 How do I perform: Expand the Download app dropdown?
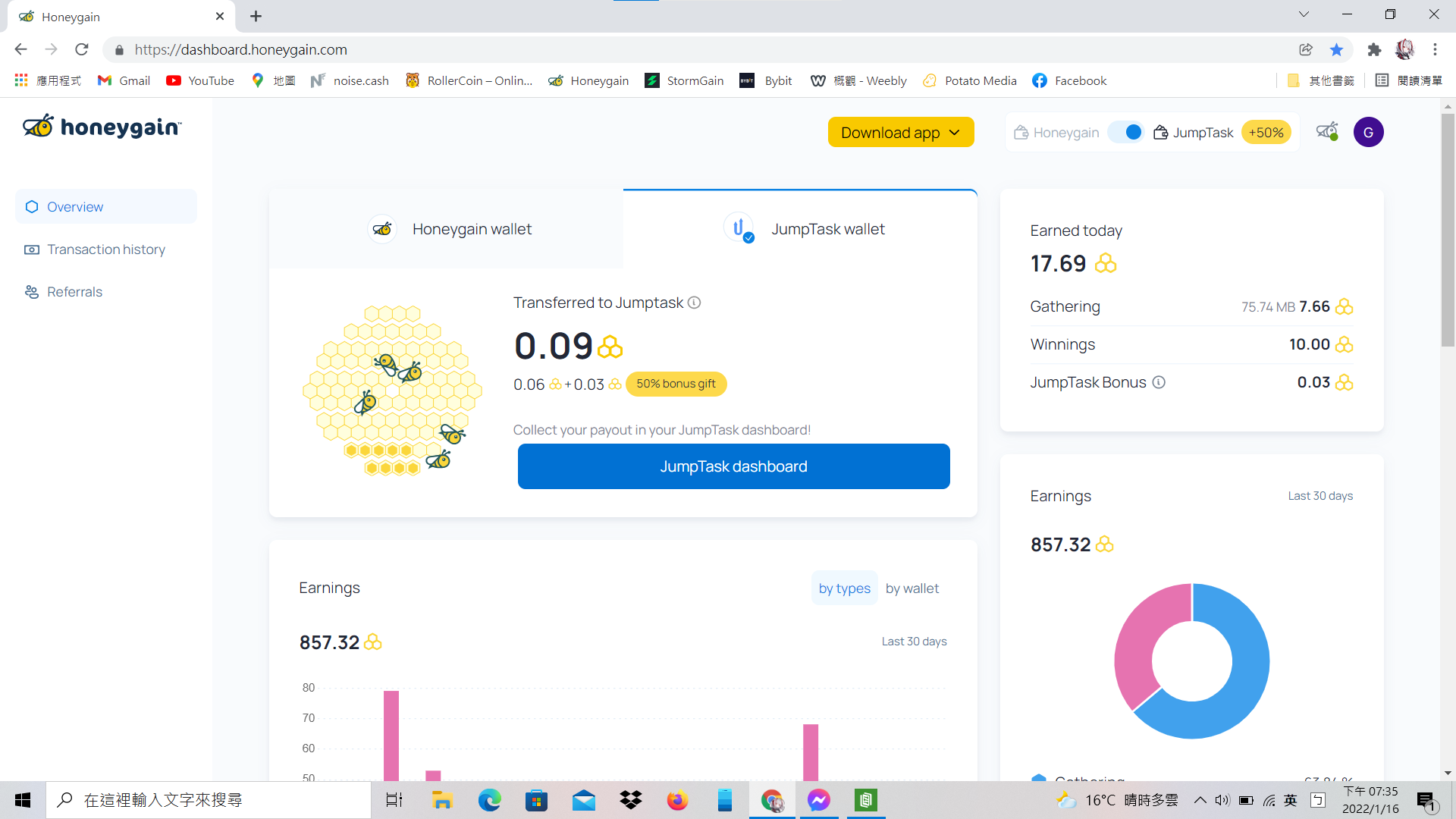(x=901, y=133)
